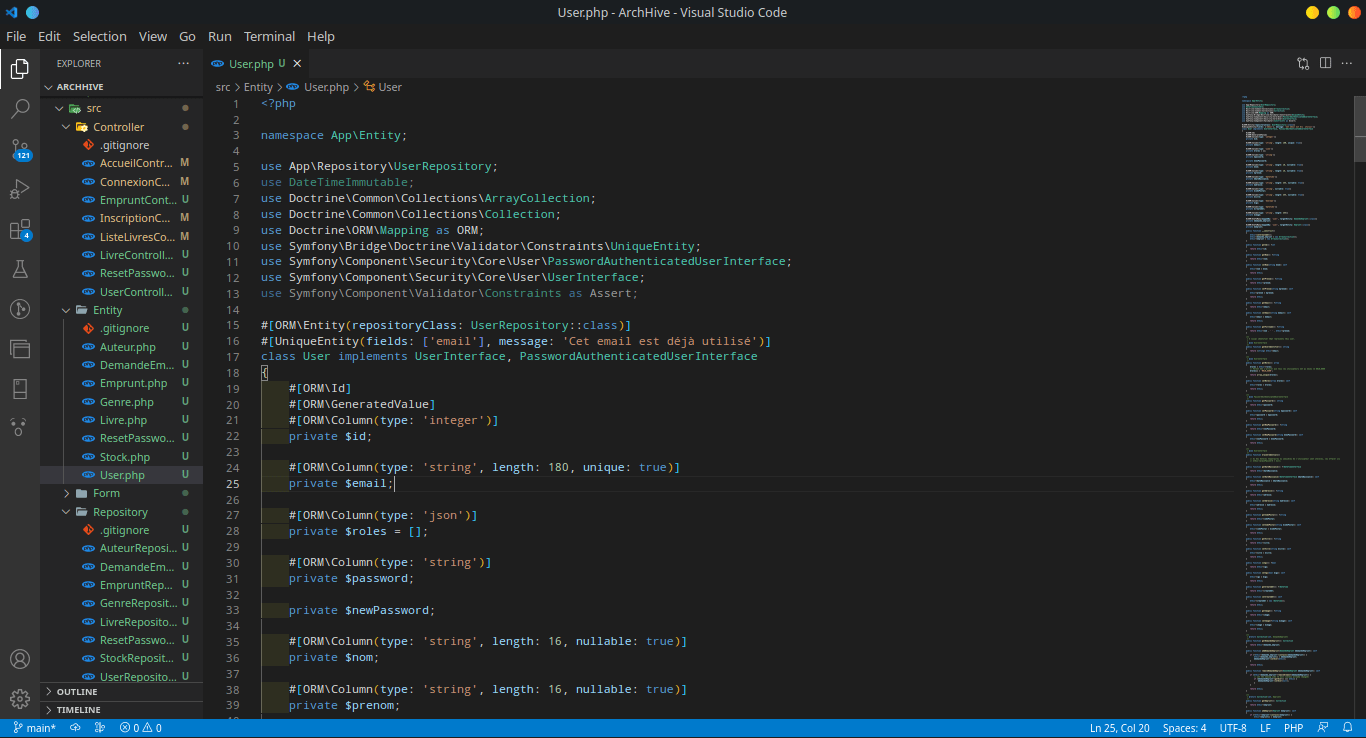Viewport: 1366px width, 738px height.
Task: Open Extensions view with badge 4
Action: coord(20,230)
